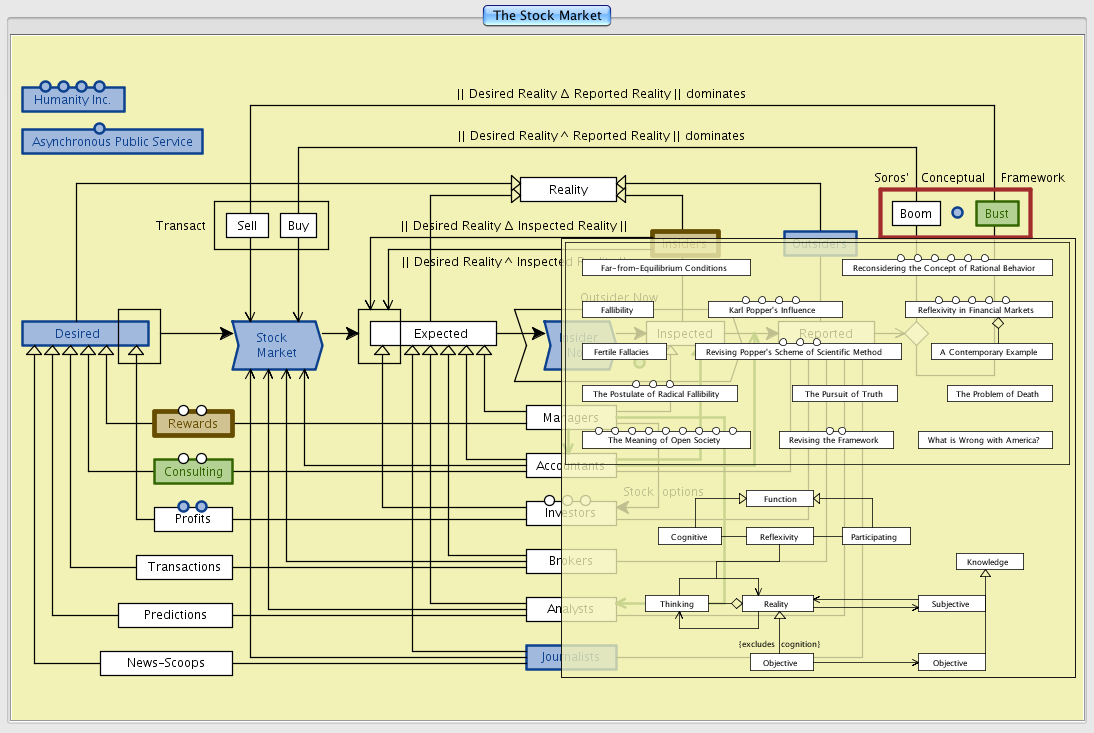Click the green Consulting node
1094x733 pixels.
pyautogui.click(x=193, y=471)
